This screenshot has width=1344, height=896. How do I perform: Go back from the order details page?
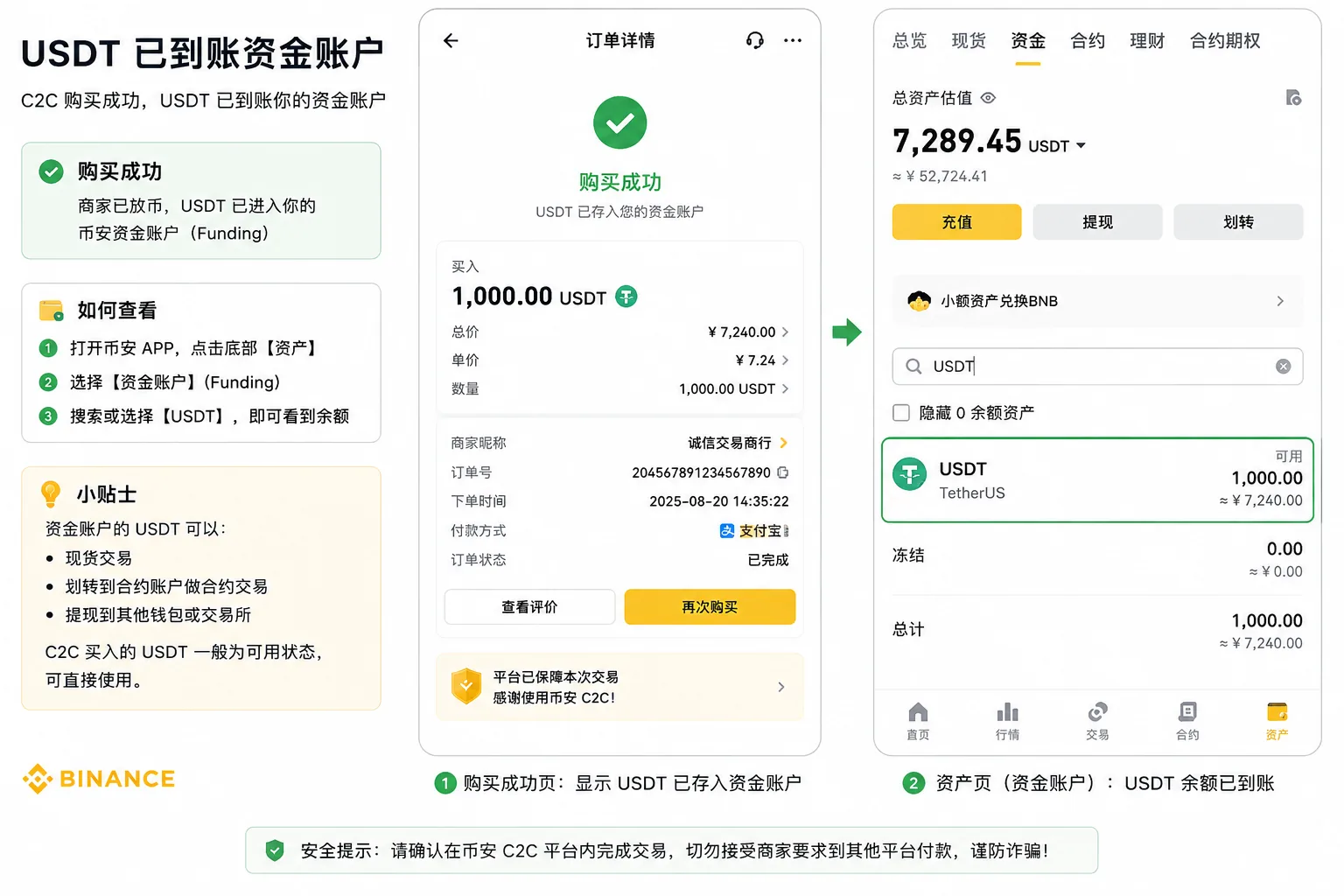click(x=451, y=40)
